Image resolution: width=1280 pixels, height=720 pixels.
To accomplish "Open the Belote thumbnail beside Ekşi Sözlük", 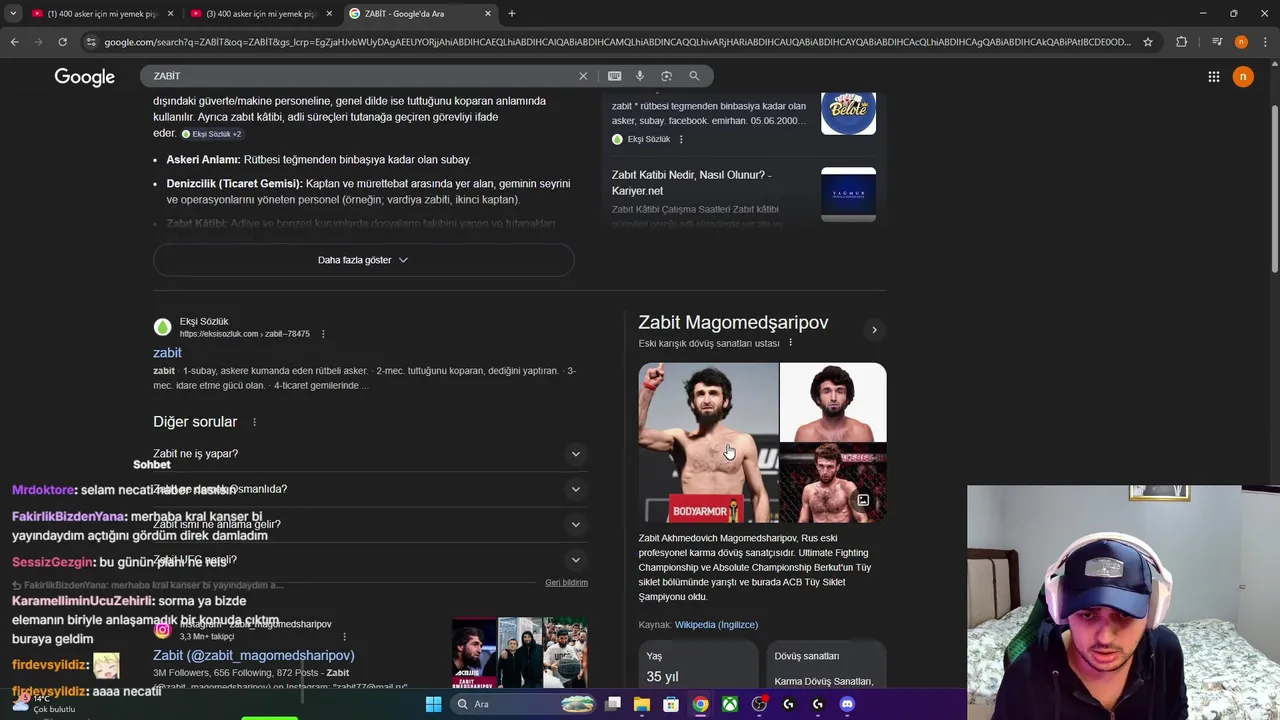I will (x=848, y=113).
